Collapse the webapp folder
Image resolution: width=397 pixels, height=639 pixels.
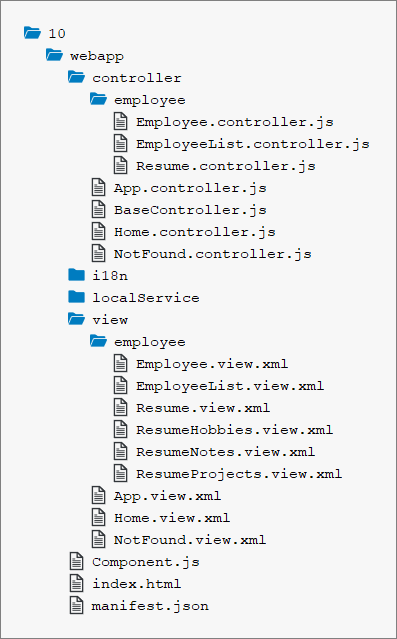pos(55,55)
